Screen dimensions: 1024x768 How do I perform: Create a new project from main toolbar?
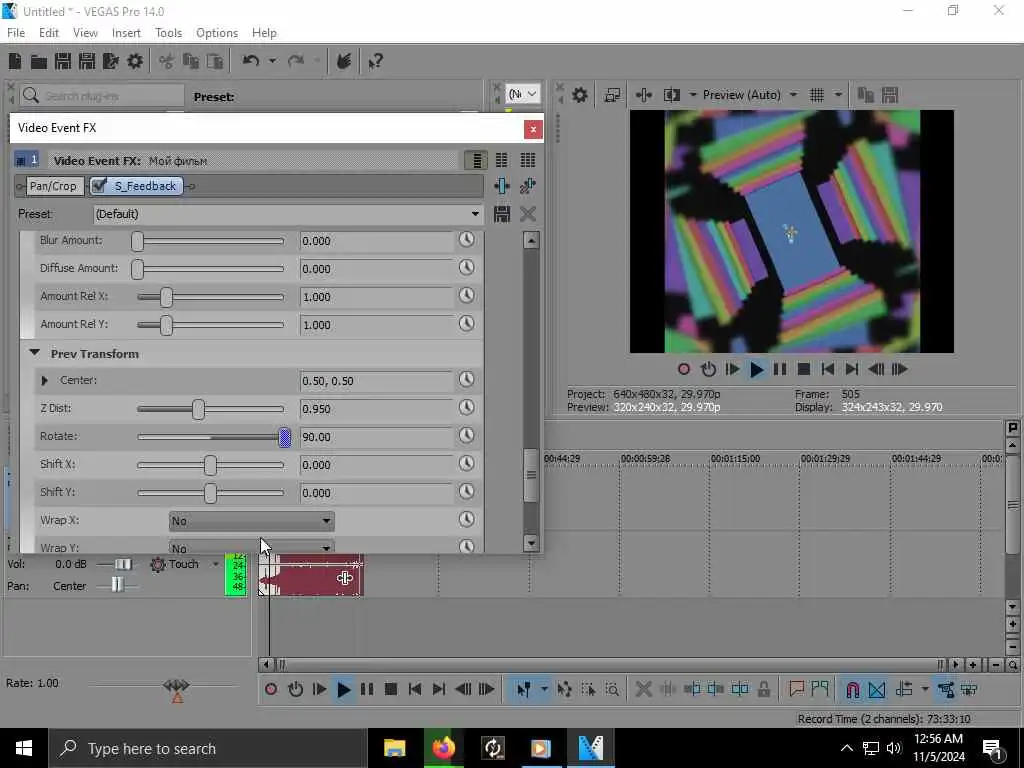pyautogui.click(x=14, y=61)
